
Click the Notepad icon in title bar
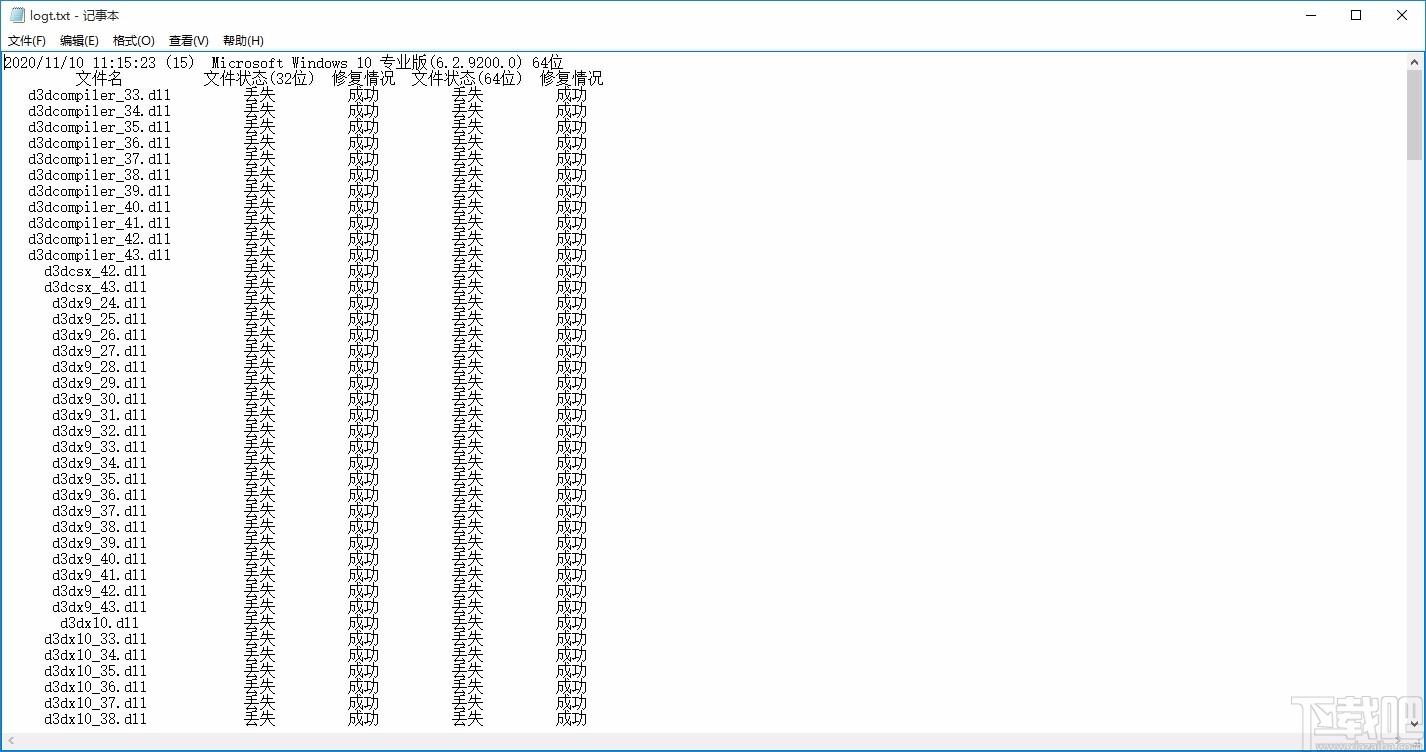pos(17,15)
